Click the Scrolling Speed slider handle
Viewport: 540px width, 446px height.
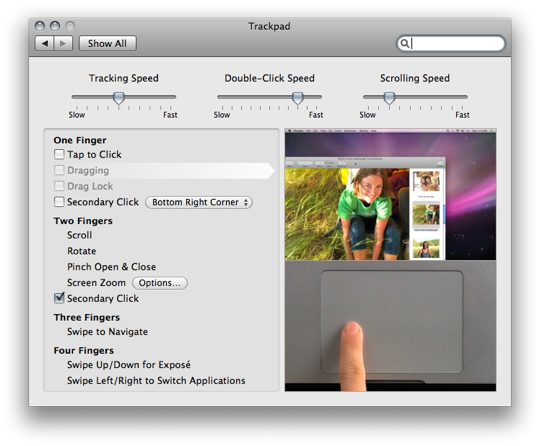click(x=390, y=98)
